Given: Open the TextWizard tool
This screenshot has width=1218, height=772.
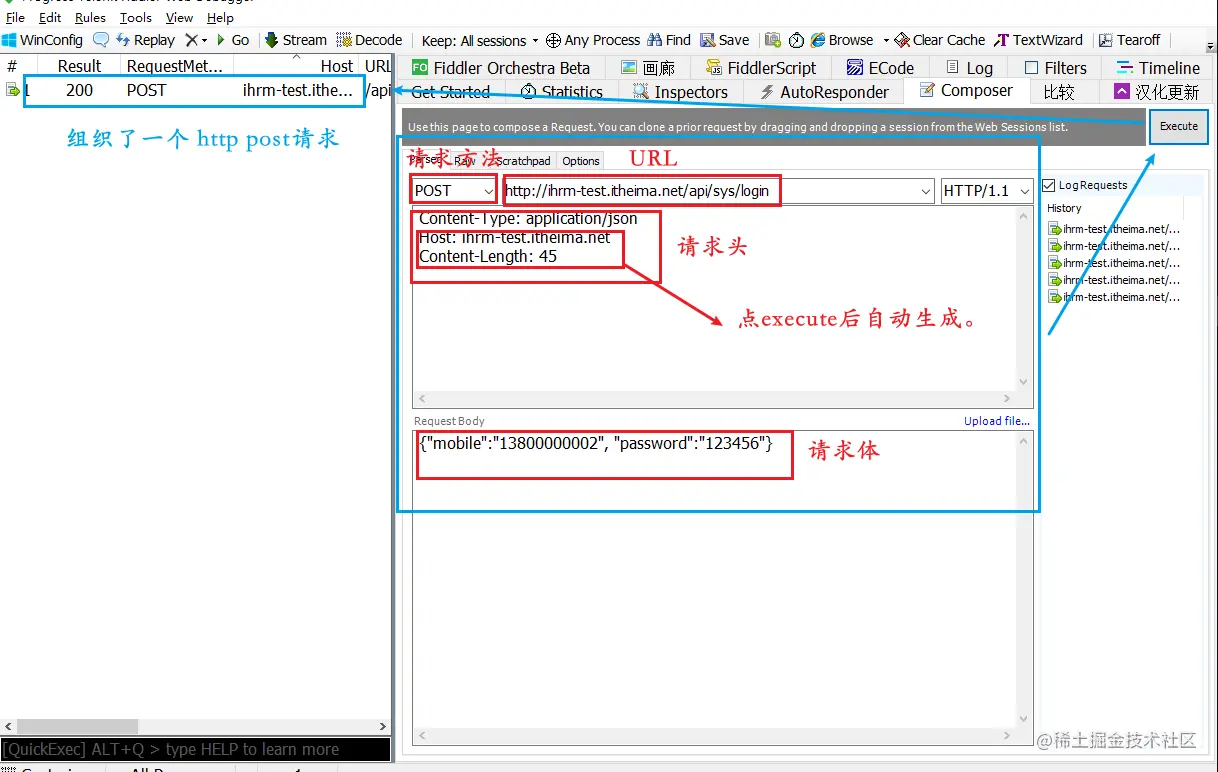Looking at the screenshot, I should click(1038, 40).
